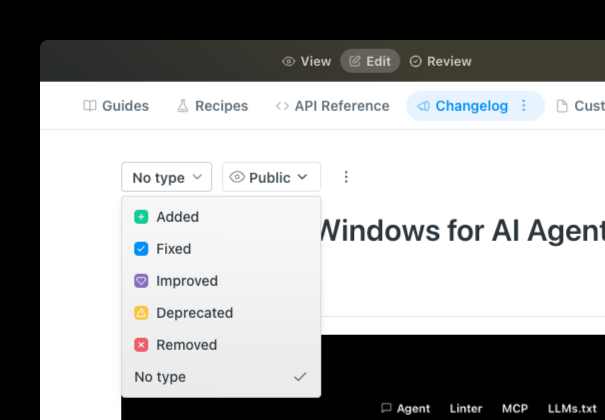Viewport: 605px width, 420px height.
Task: Collapse the No type dropdown button
Action: (167, 177)
